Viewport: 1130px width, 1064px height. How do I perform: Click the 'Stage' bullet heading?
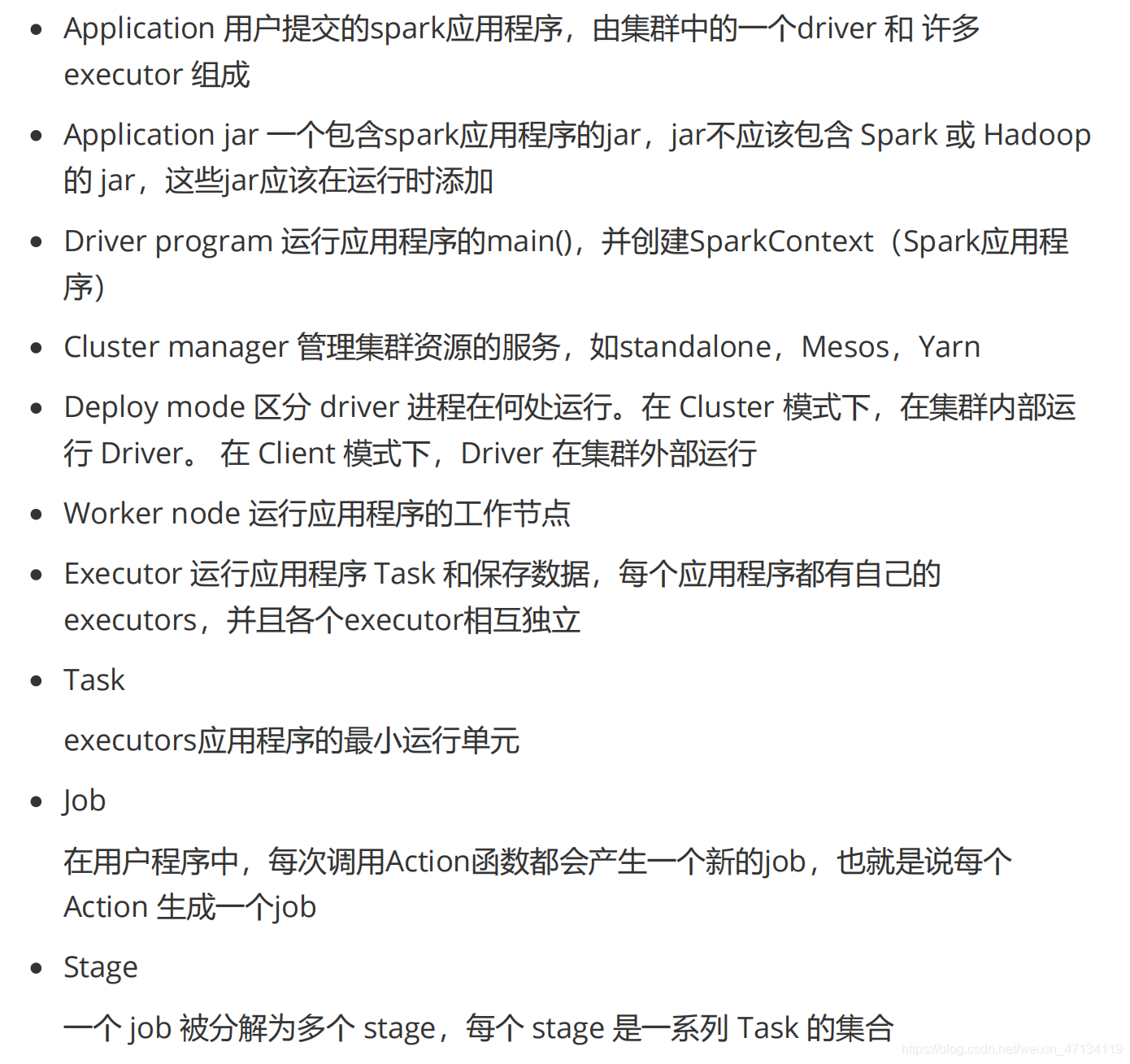click(101, 967)
